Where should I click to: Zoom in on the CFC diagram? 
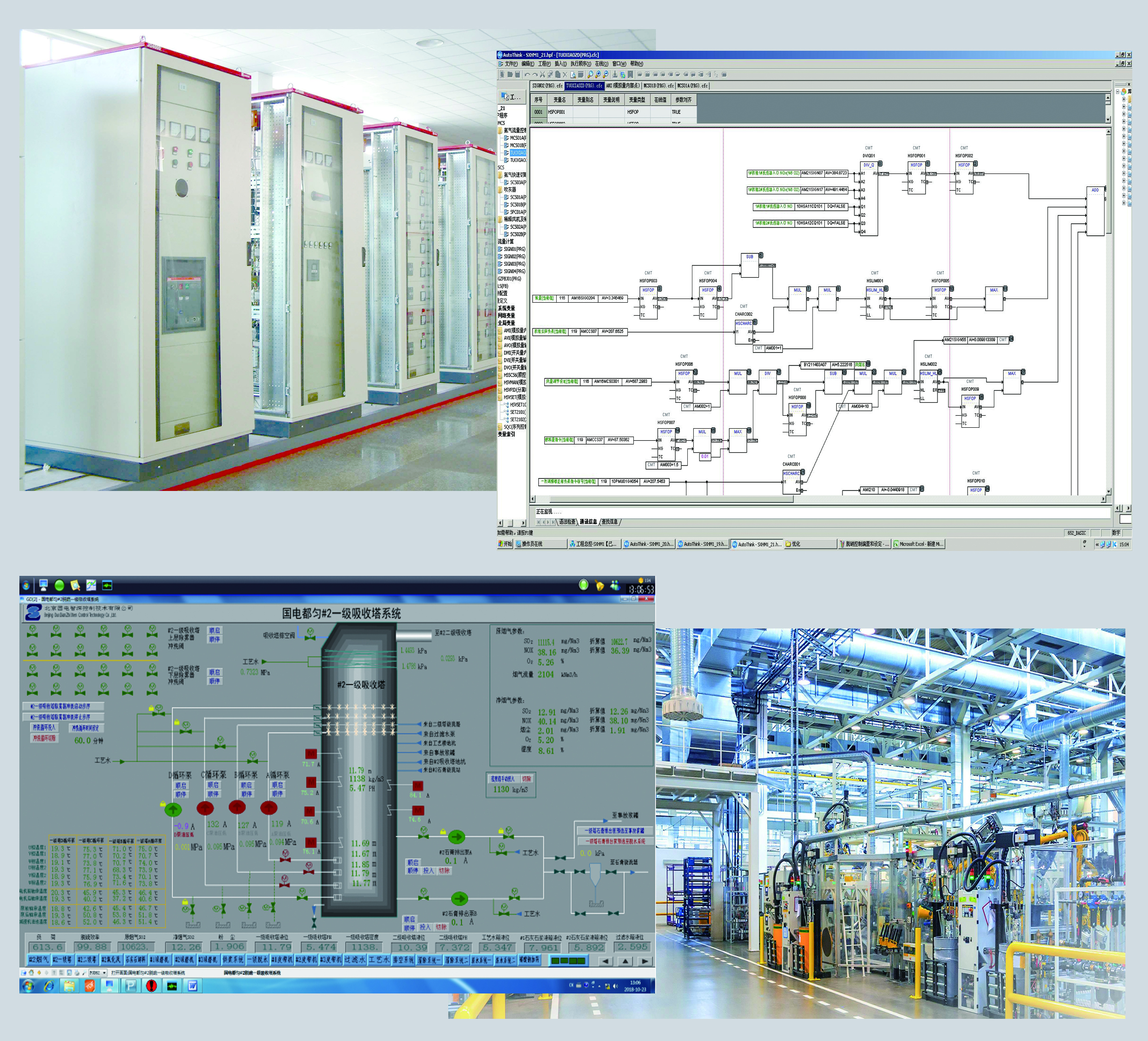pyautogui.click(x=598, y=74)
